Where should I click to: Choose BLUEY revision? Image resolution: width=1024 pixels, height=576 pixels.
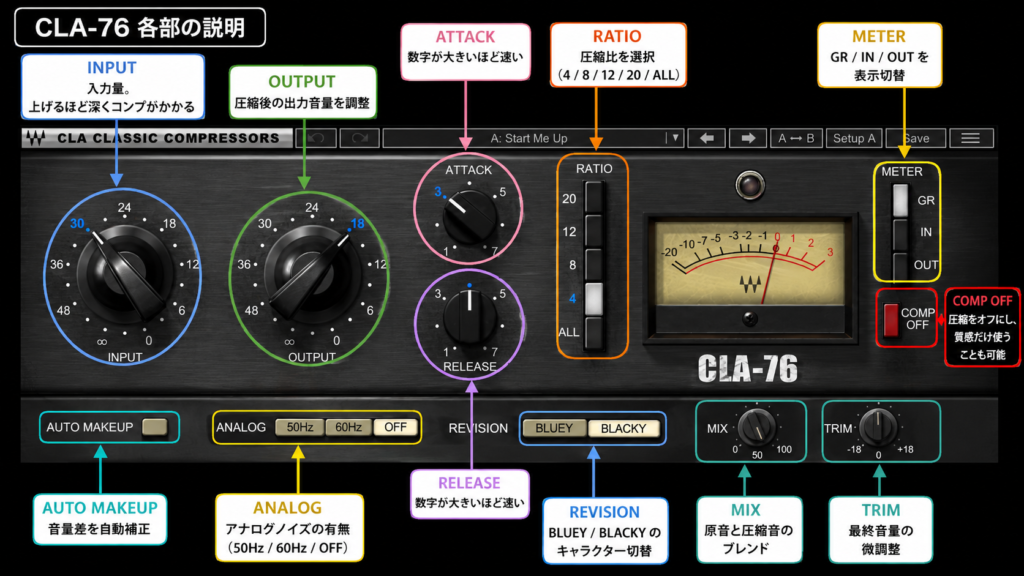click(554, 428)
